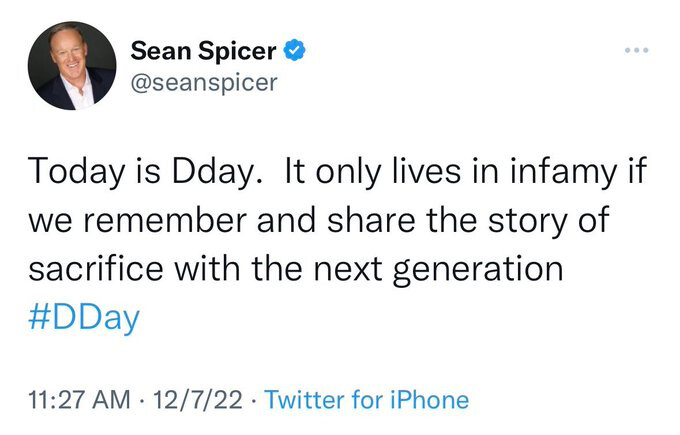Open Sean Spicer's profile avatar photo
This screenshot has width=680, height=435.
73,66
